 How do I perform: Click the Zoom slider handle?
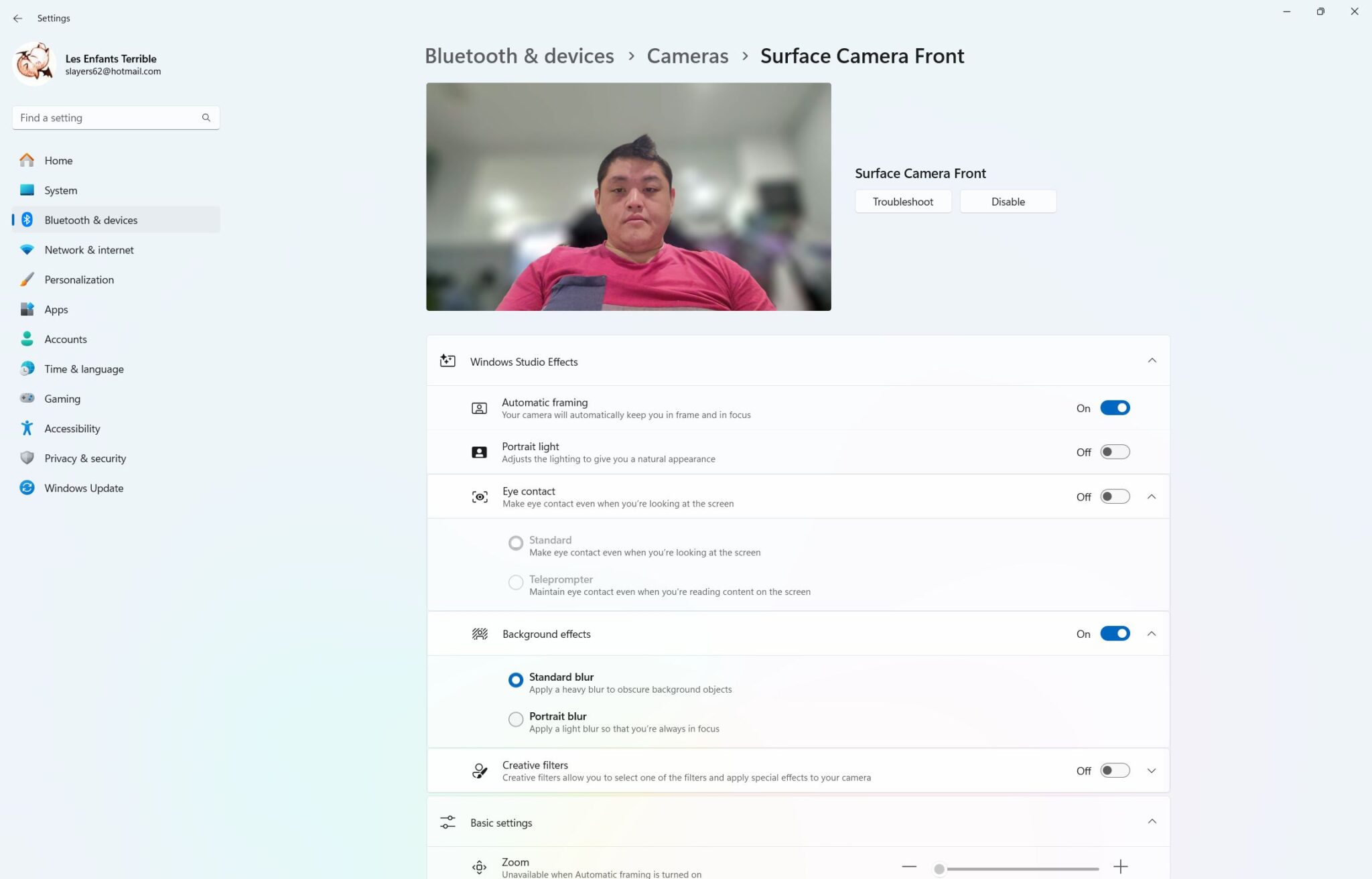[939, 869]
